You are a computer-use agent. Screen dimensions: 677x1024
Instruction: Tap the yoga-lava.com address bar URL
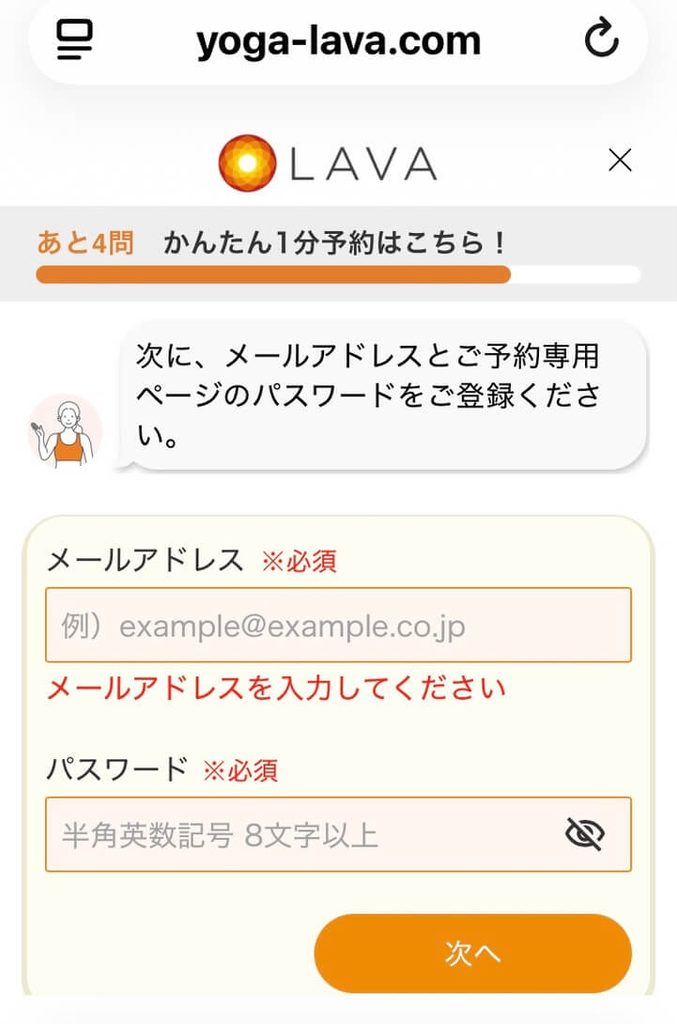(338, 40)
